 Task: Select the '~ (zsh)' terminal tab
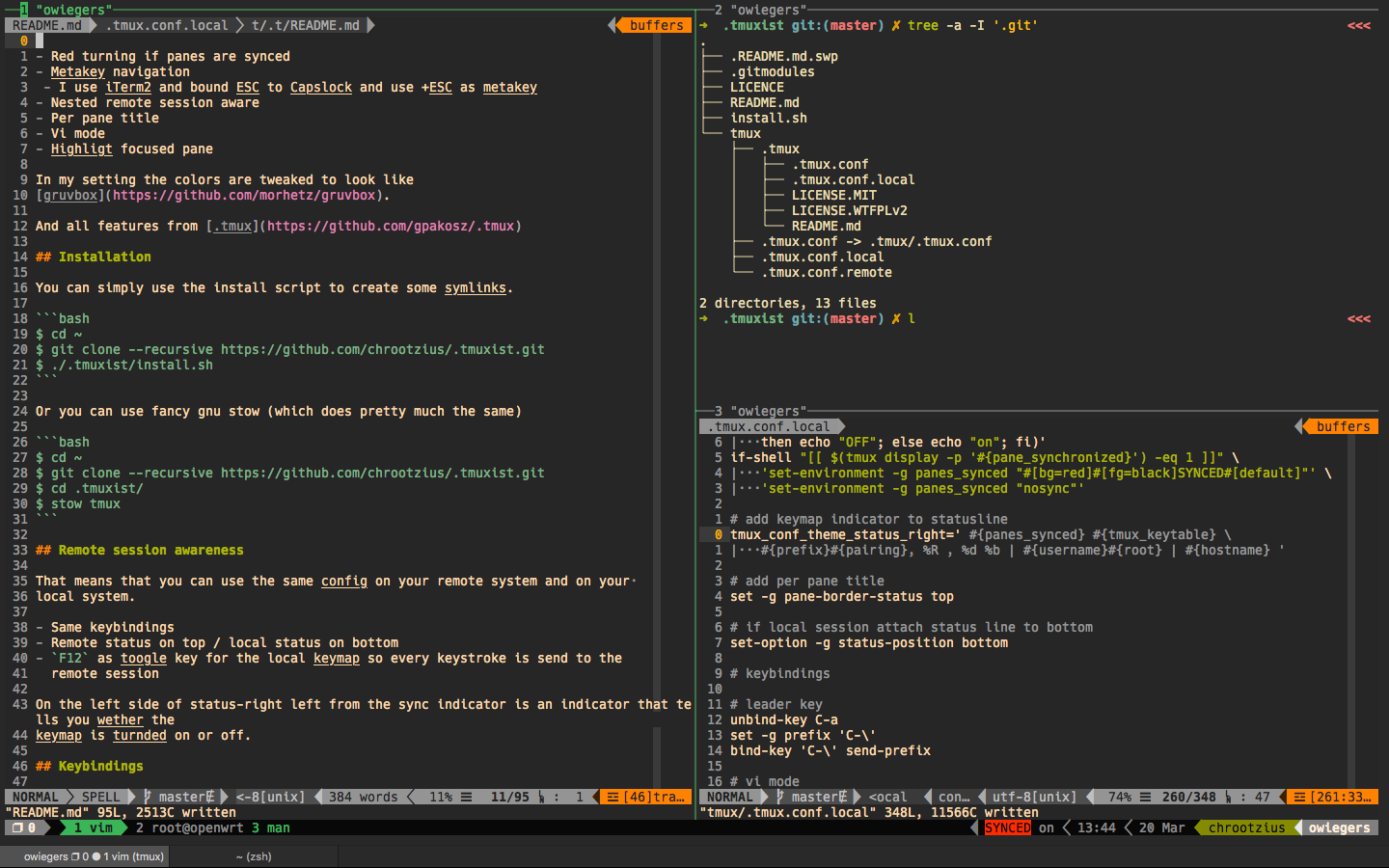coord(255,856)
